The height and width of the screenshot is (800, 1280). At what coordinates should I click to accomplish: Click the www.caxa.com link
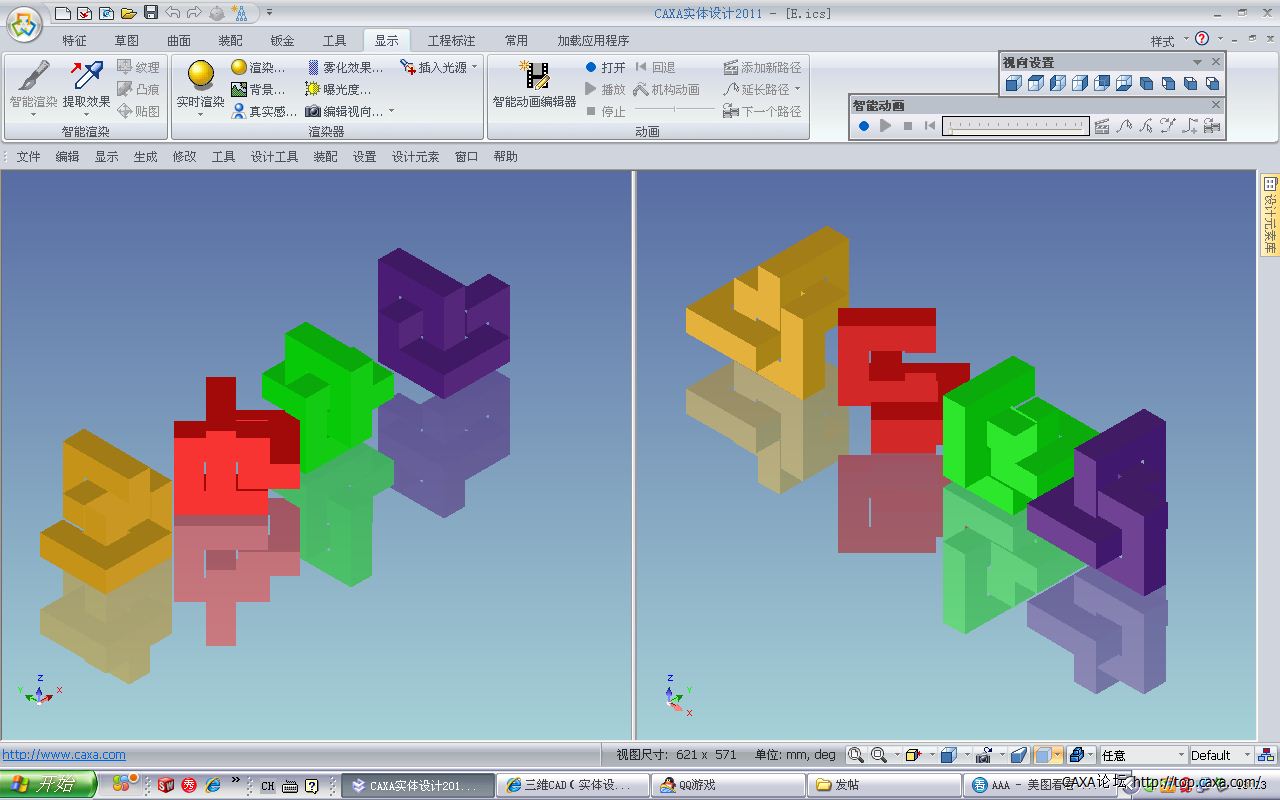[64, 755]
